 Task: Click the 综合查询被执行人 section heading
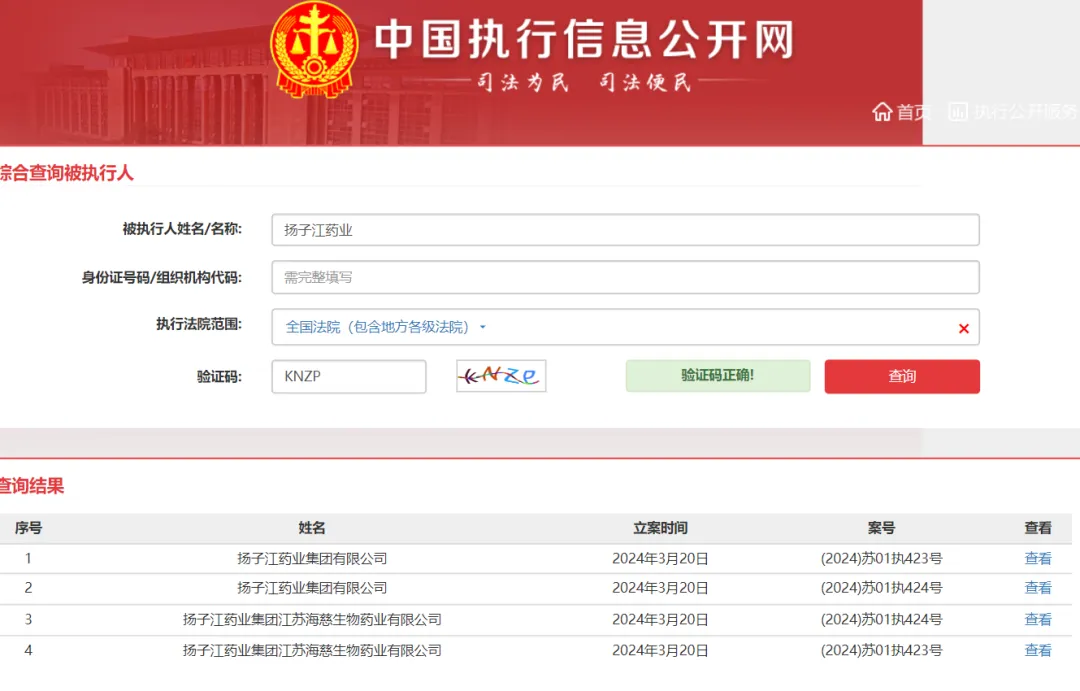[66, 173]
